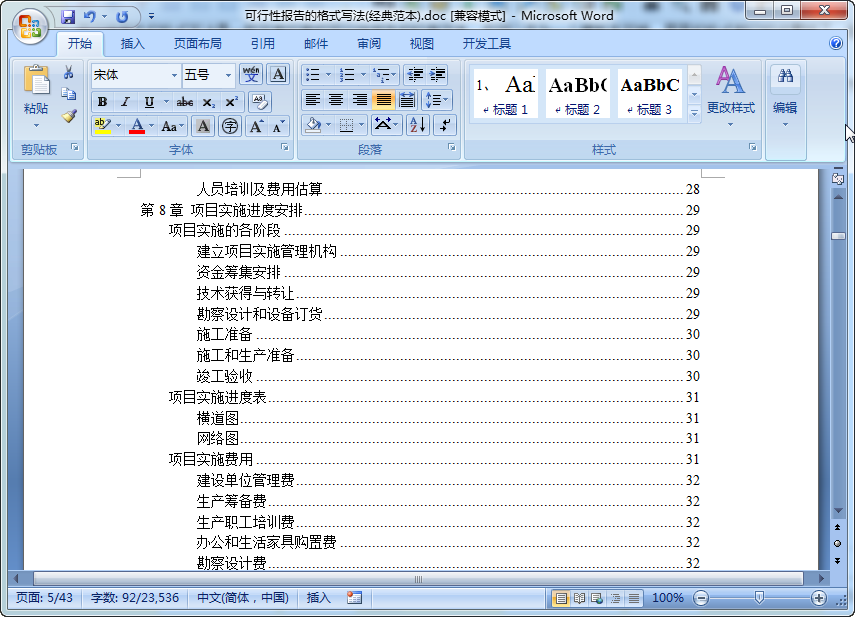
Task: Apply character shading icon
Action: point(203,126)
